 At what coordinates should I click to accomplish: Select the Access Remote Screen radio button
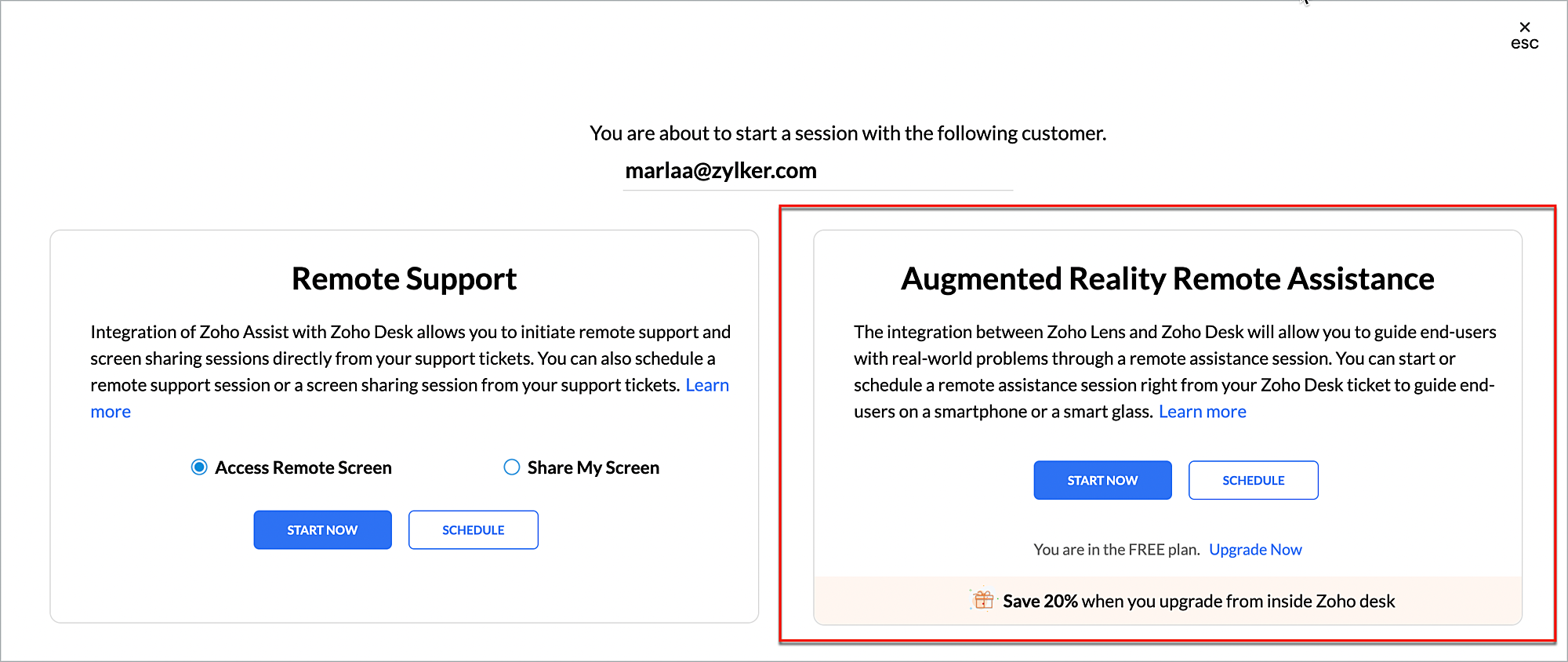(x=199, y=467)
